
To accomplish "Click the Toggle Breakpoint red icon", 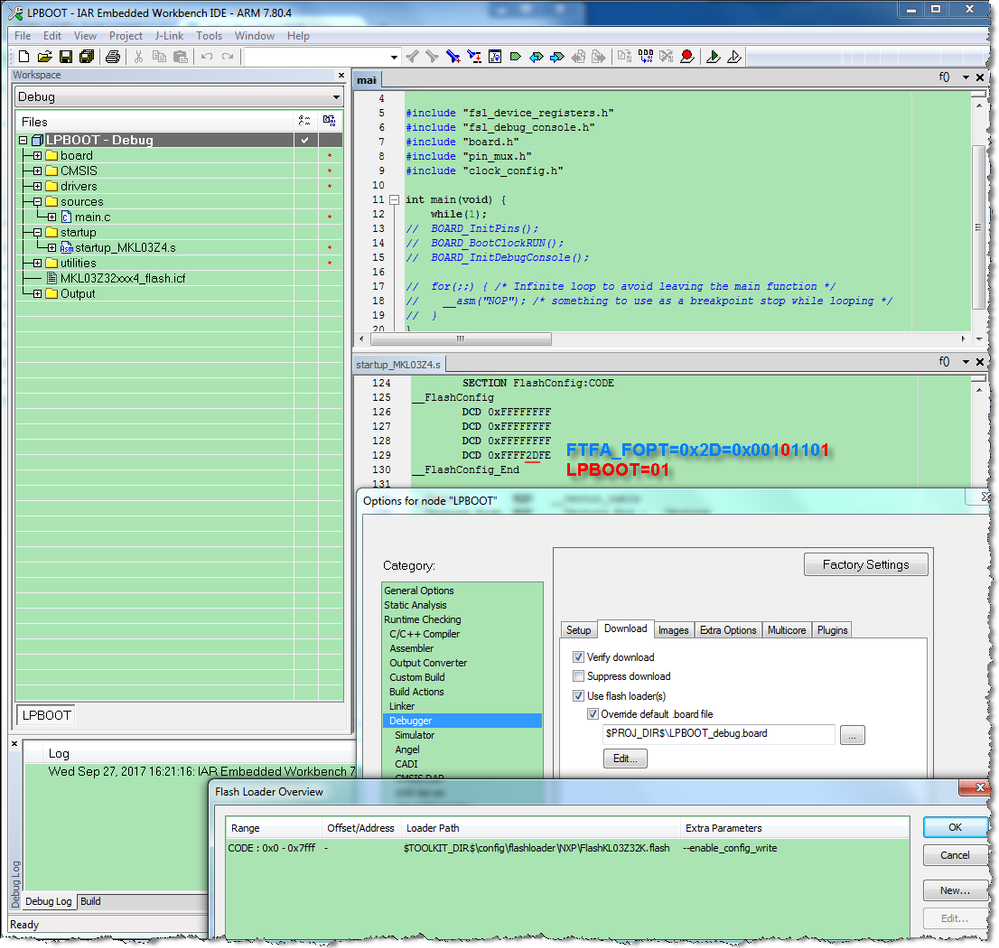I will coord(687,57).
